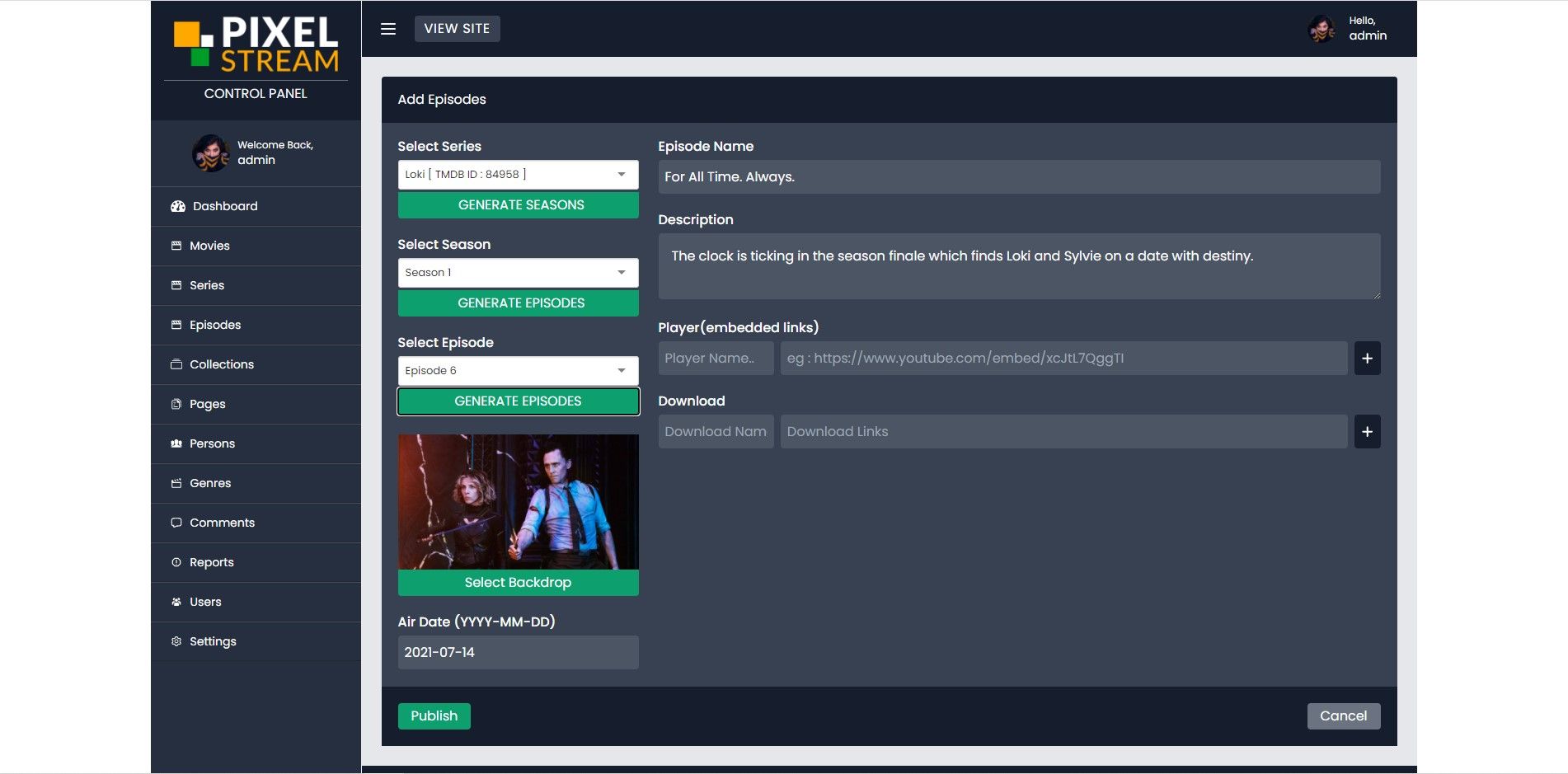Open Comments section

[x=256, y=523]
